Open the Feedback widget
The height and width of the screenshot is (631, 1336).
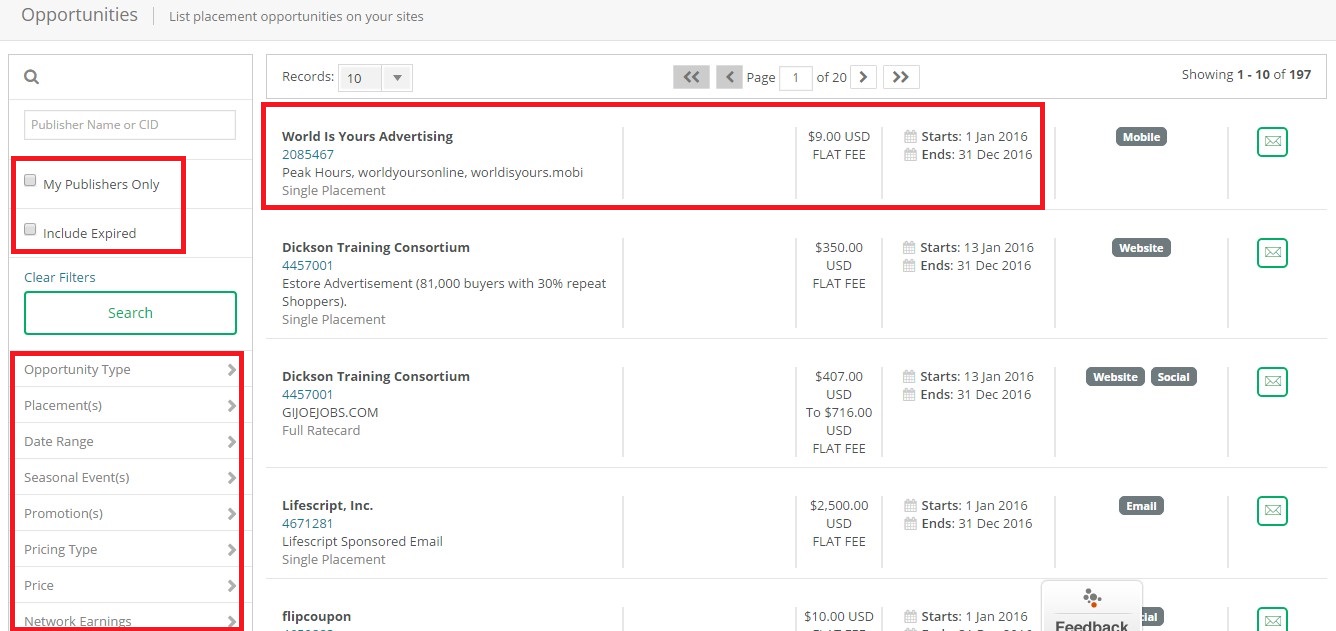click(1091, 607)
